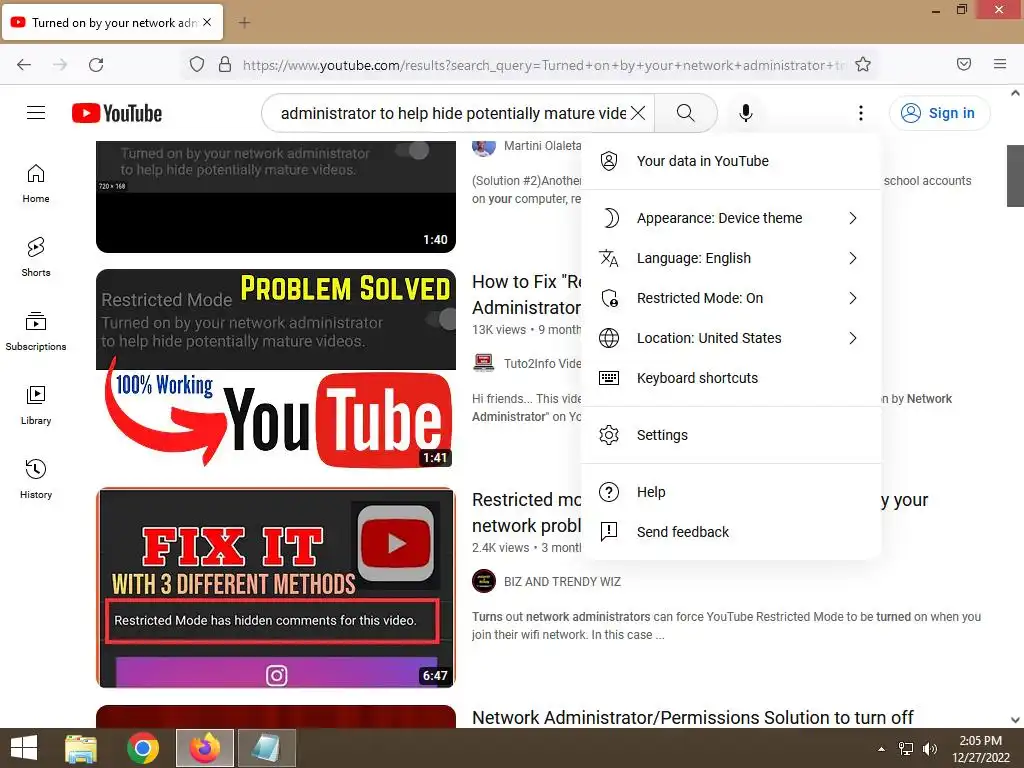This screenshot has height=768, width=1024.
Task: Open the PROBLEM SOLVED video thumbnail
Action: (x=276, y=369)
